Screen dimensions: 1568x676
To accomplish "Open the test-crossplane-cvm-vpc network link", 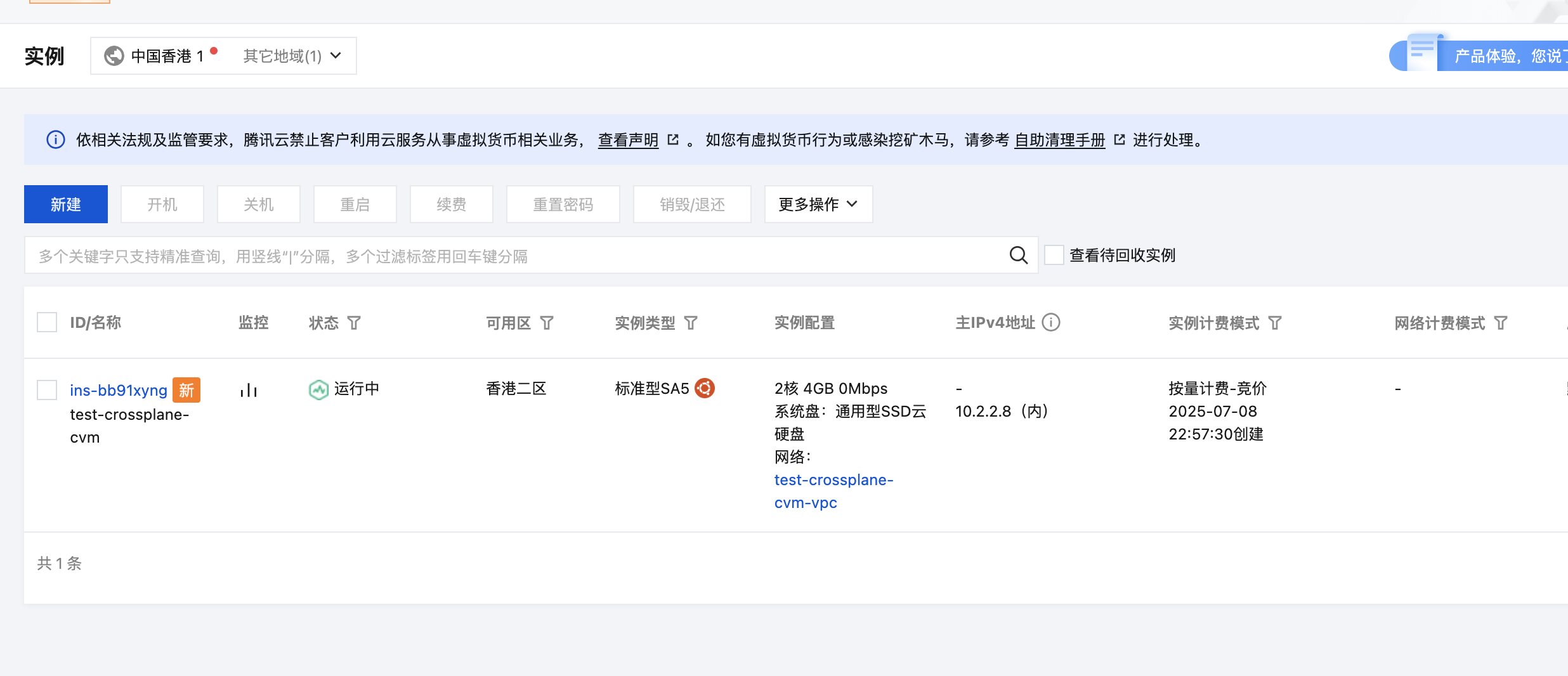I will point(834,491).
